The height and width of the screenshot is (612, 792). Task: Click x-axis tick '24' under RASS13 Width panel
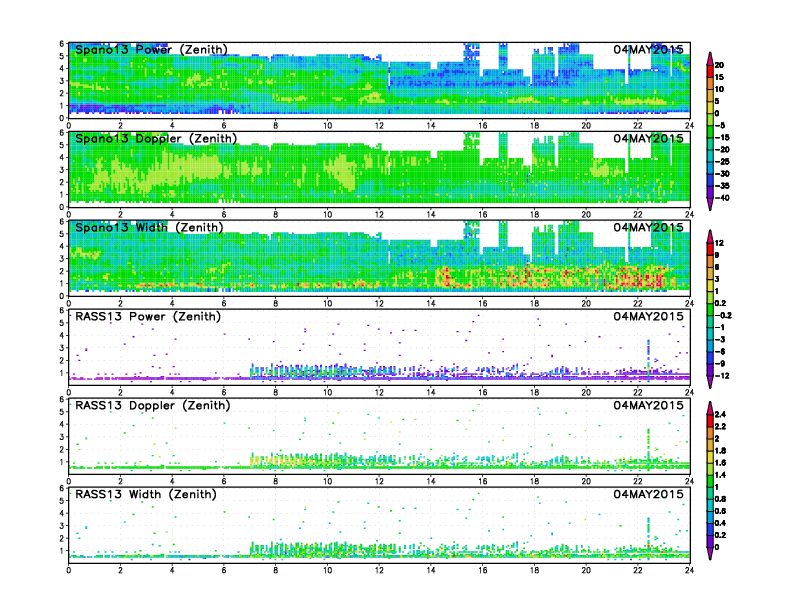[689, 570]
